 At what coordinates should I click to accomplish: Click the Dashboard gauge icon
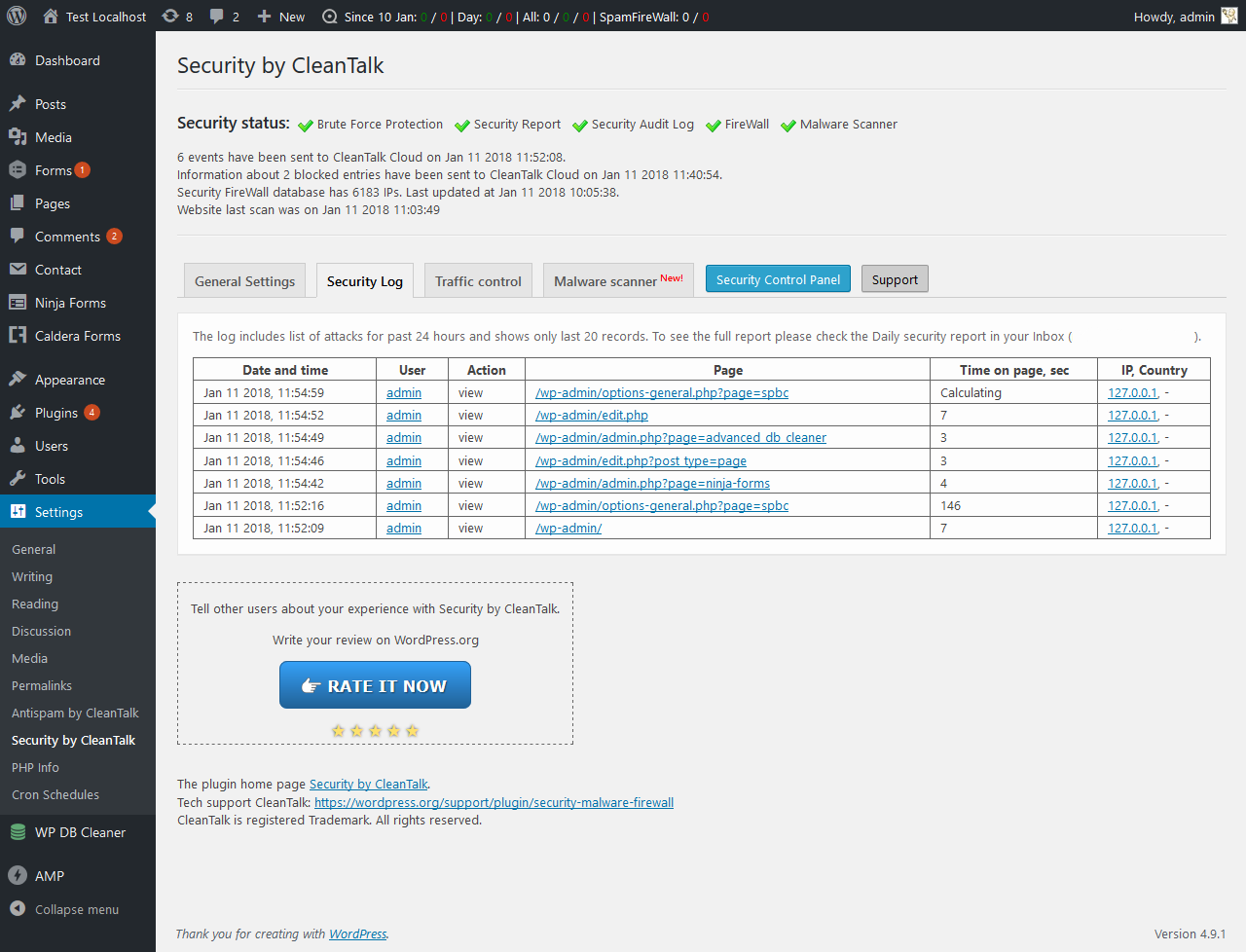18,60
